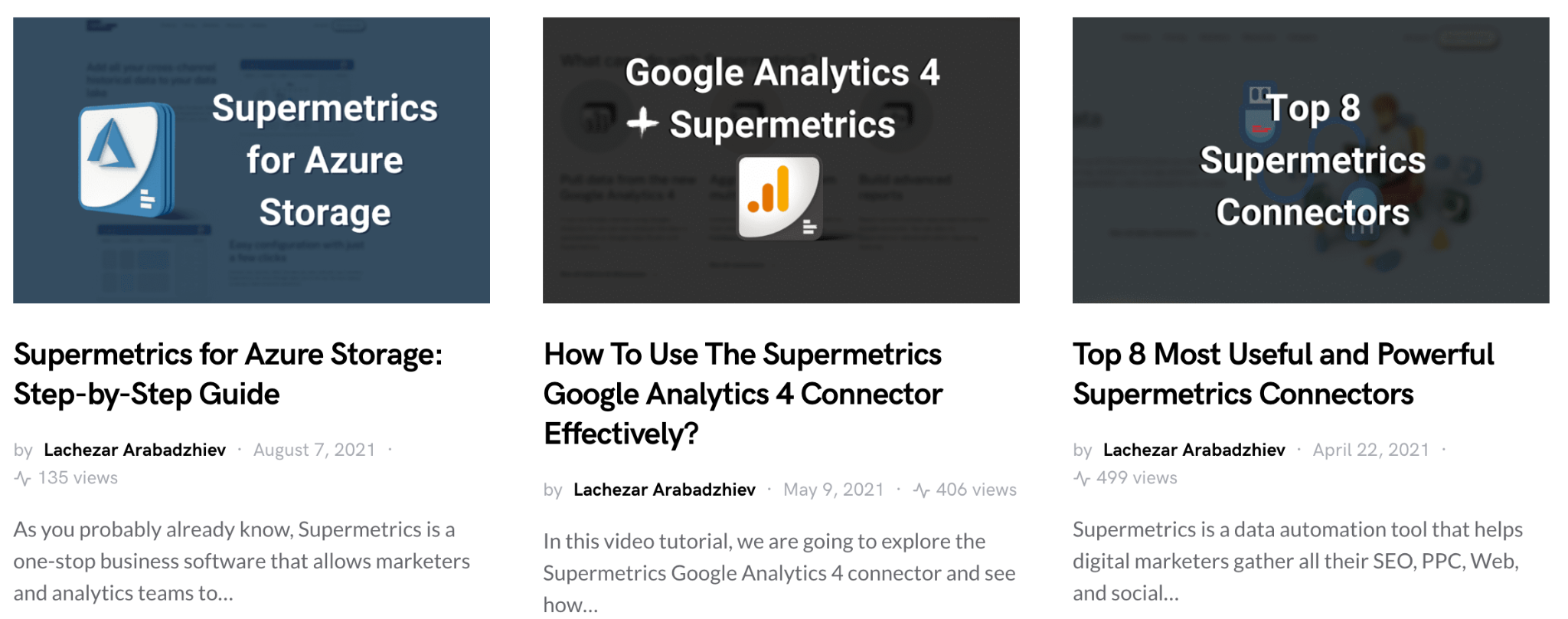Open the Google Analytics 4 Connector article title

pos(742,394)
